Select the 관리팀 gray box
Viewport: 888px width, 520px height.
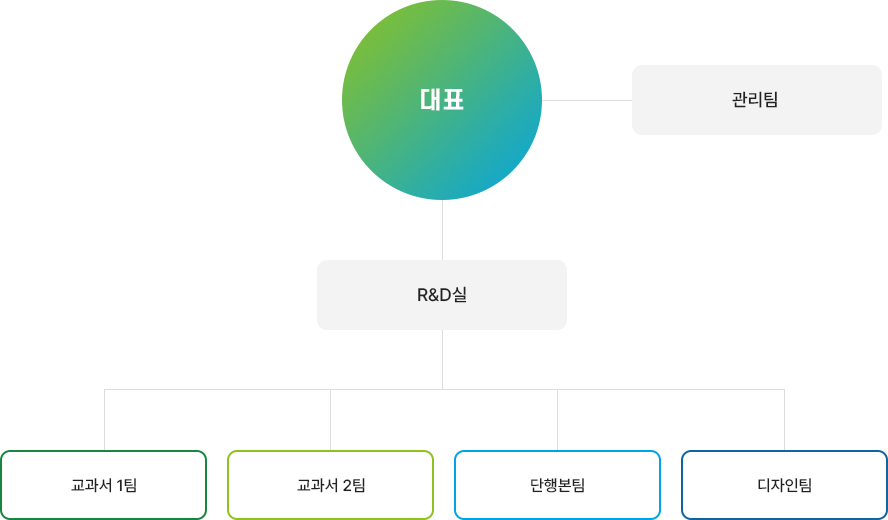coord(757,100)
